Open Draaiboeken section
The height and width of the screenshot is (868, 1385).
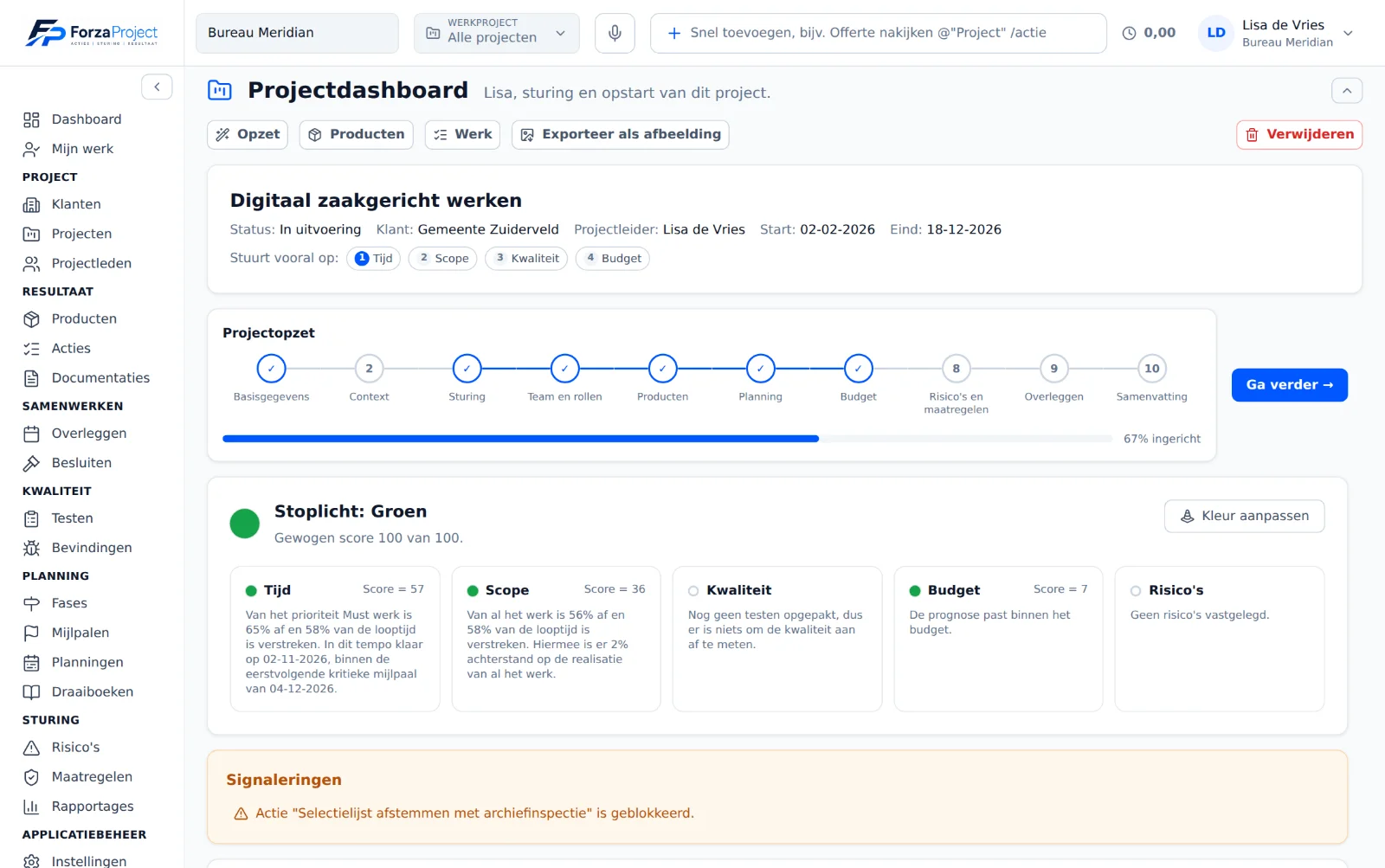click(92, 691)
